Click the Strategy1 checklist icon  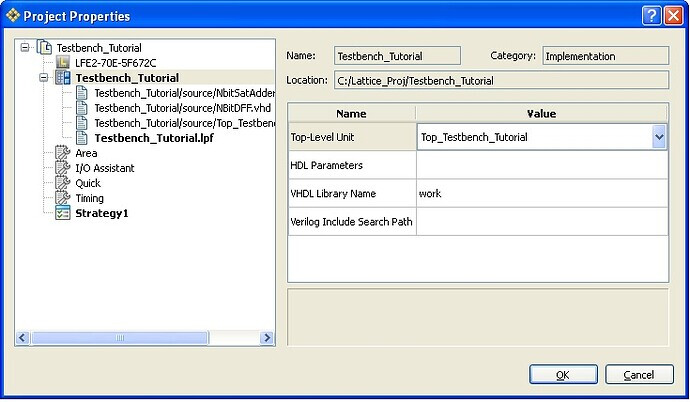[x=62, y=213]
